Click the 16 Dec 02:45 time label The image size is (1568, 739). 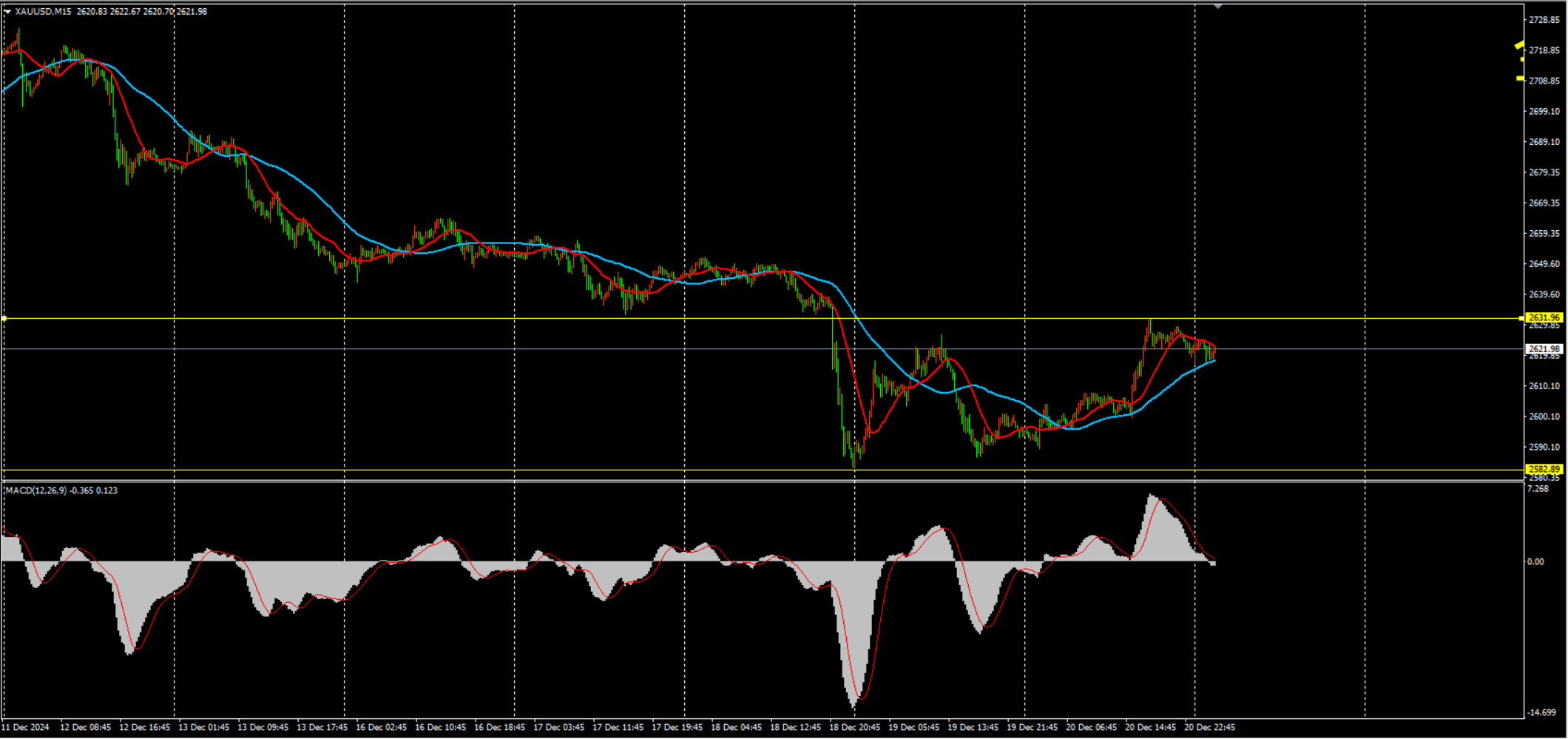(381, 727)
